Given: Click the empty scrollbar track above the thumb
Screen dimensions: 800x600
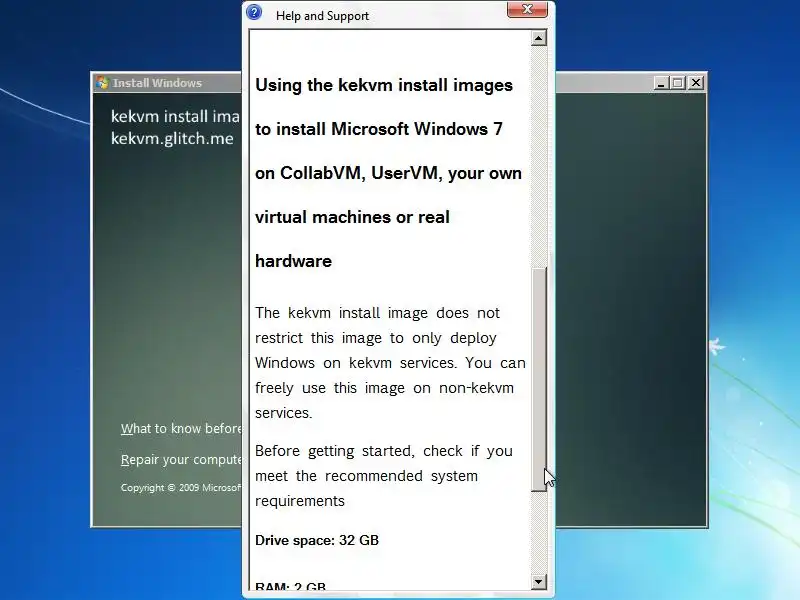Looking at the screenshot, I should [x=539, y=157].
